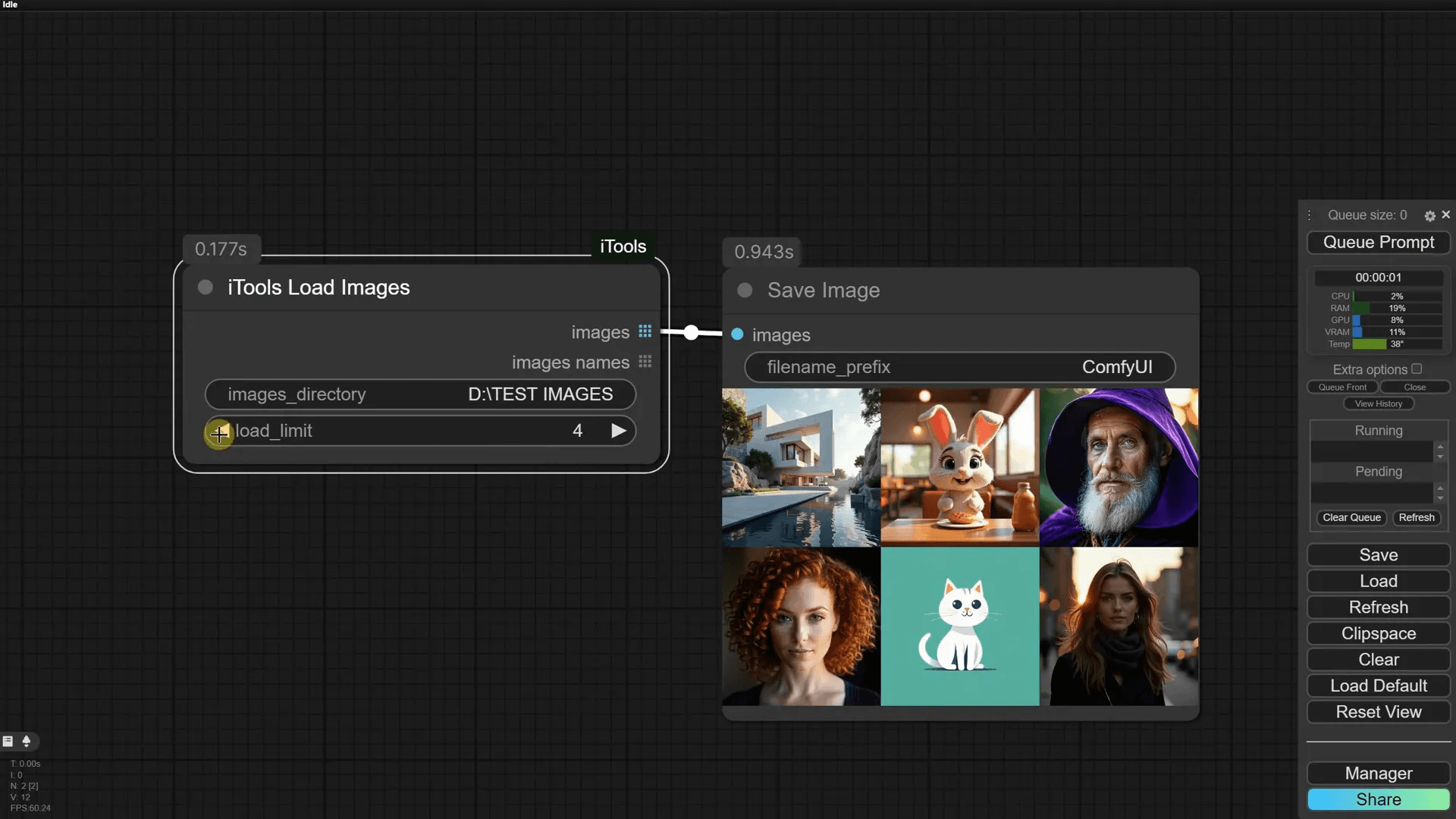
Task: Click the Pending list box
Action: 1372,492
